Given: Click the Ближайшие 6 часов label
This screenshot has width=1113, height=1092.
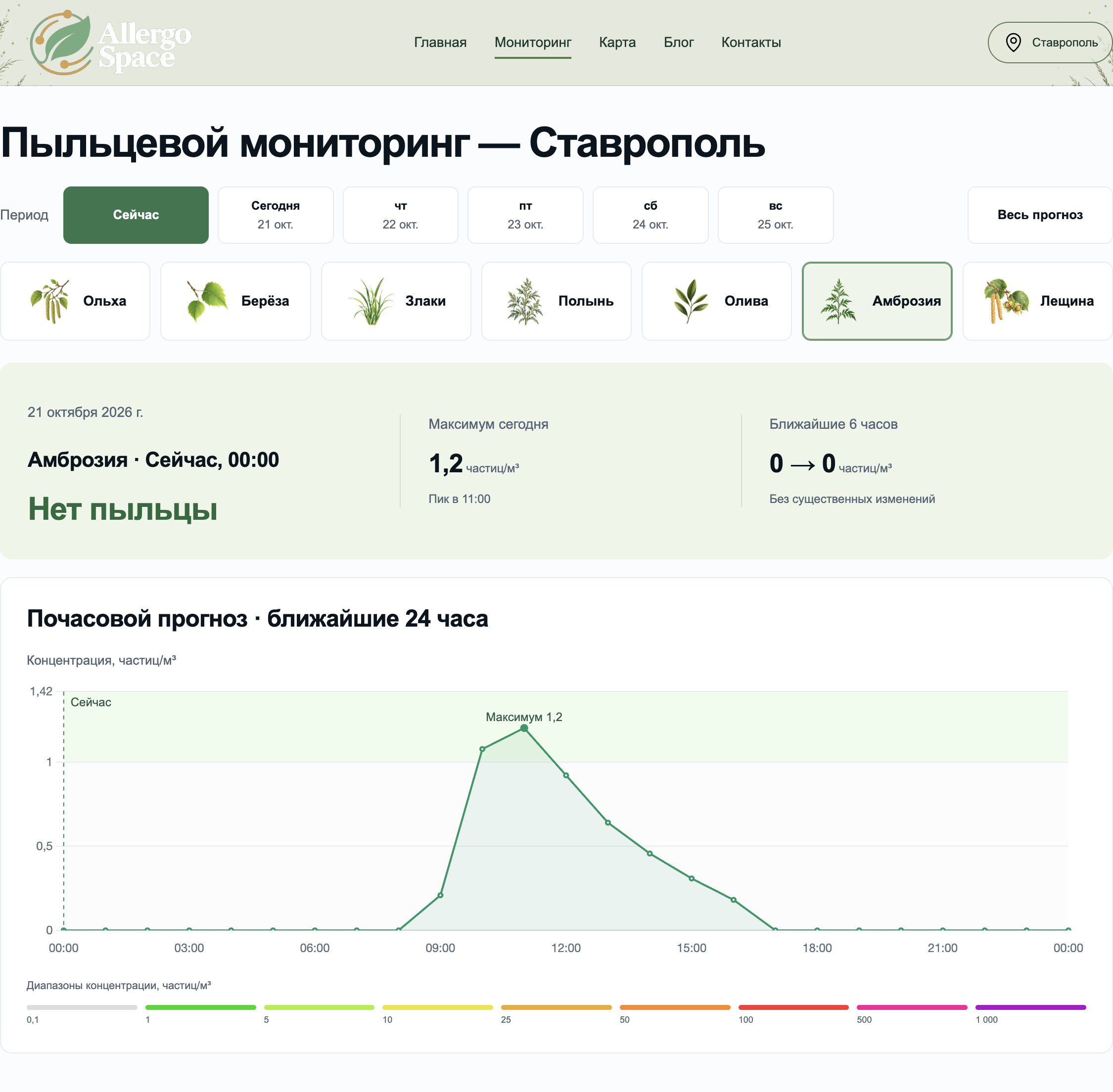Looking at the screenshot, I should 833,424.
